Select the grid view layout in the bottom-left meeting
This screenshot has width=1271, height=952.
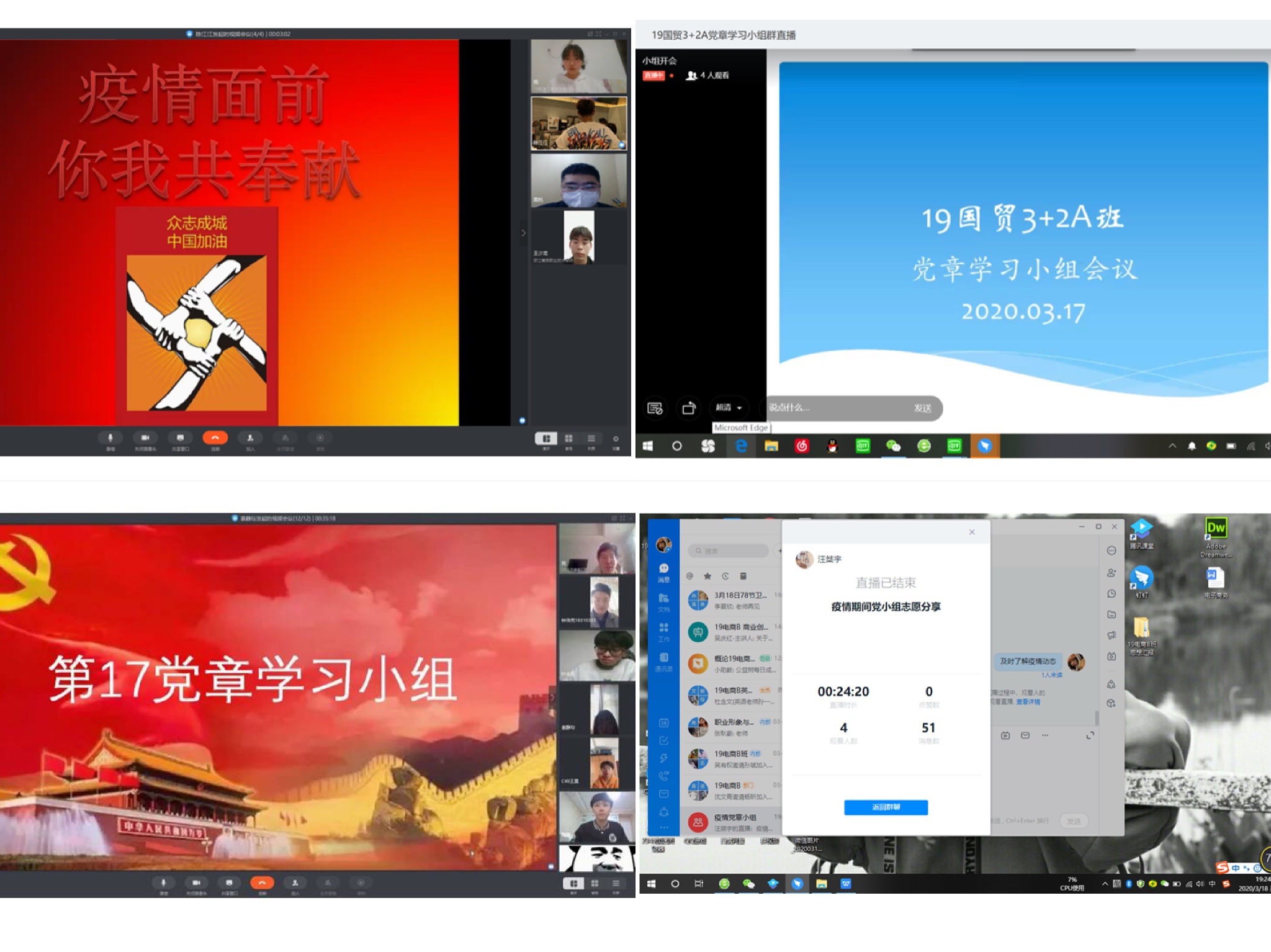tap(595, 883)
